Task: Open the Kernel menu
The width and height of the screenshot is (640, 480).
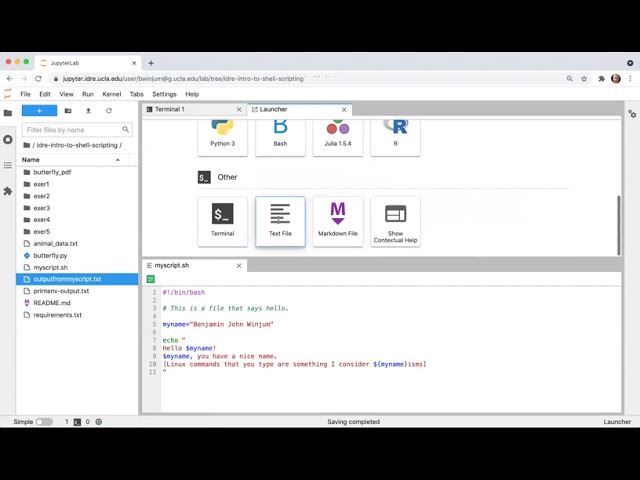Action: click(x=112, y=94)
